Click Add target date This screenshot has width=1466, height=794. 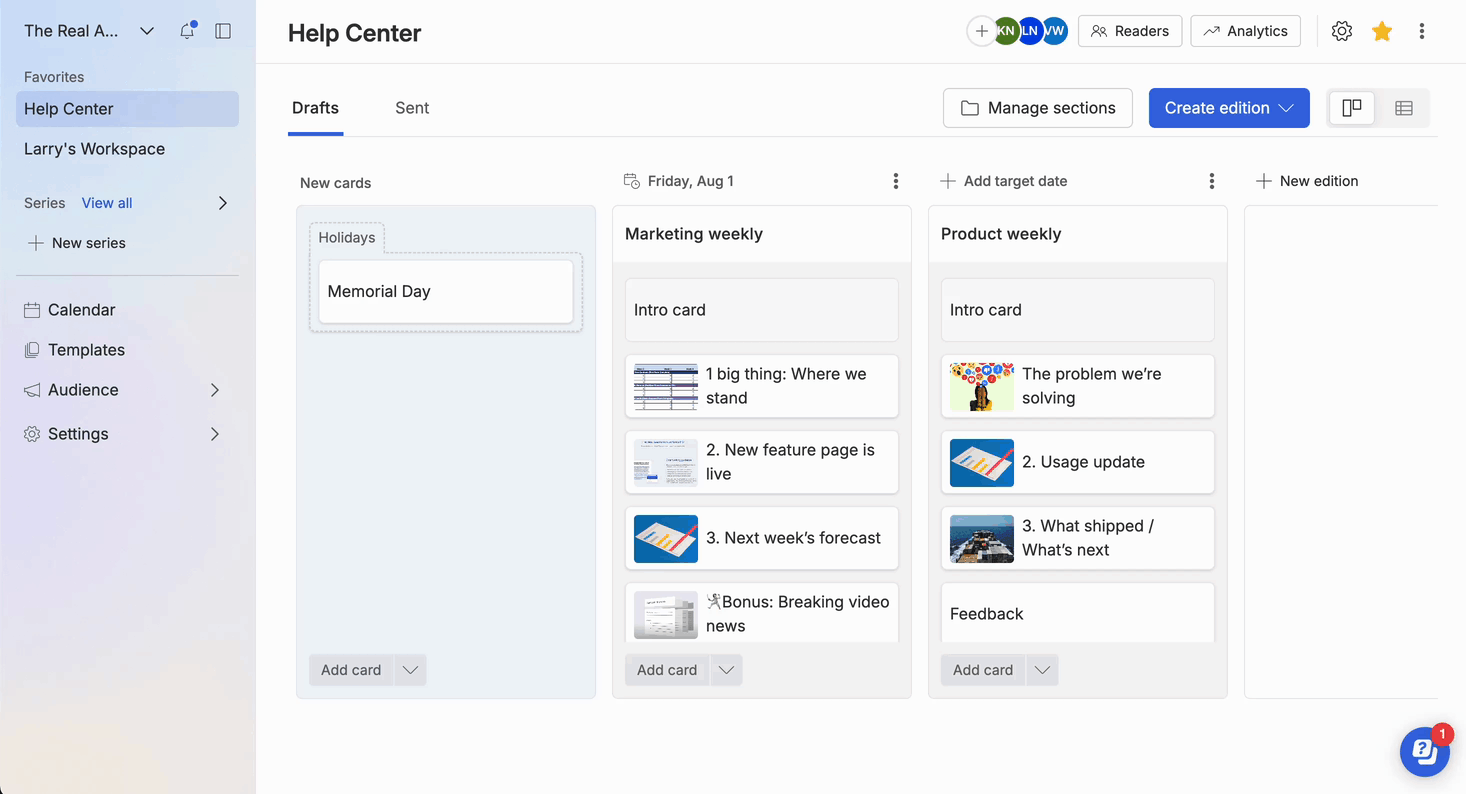point(1004,181)
